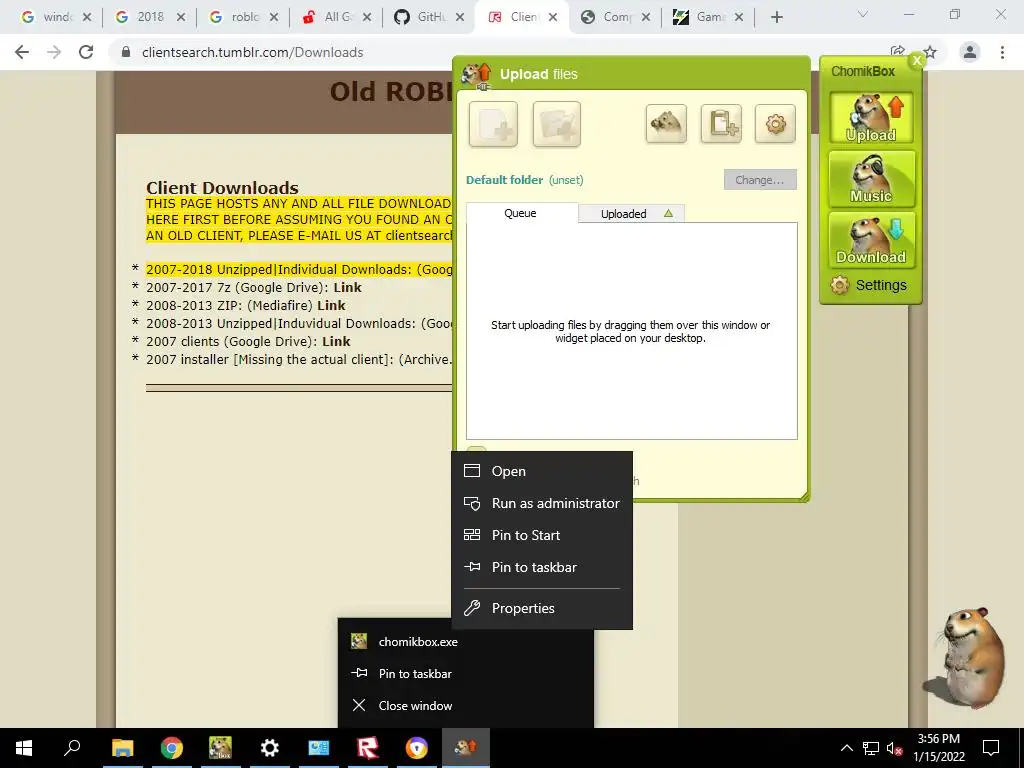Click the Chrome forward arrow
This screenshot has width=1024, height=768.
[x=54, y=52]
